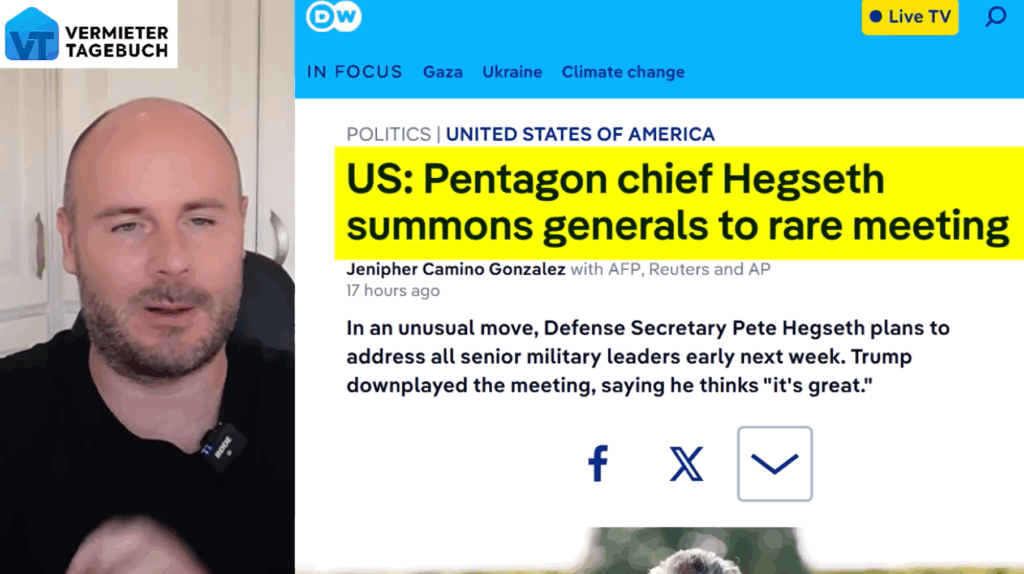Open author Jenipher Camino Gonzalez's page
The width and height of the screenshot is (1024, 574).
click(455, 269)
